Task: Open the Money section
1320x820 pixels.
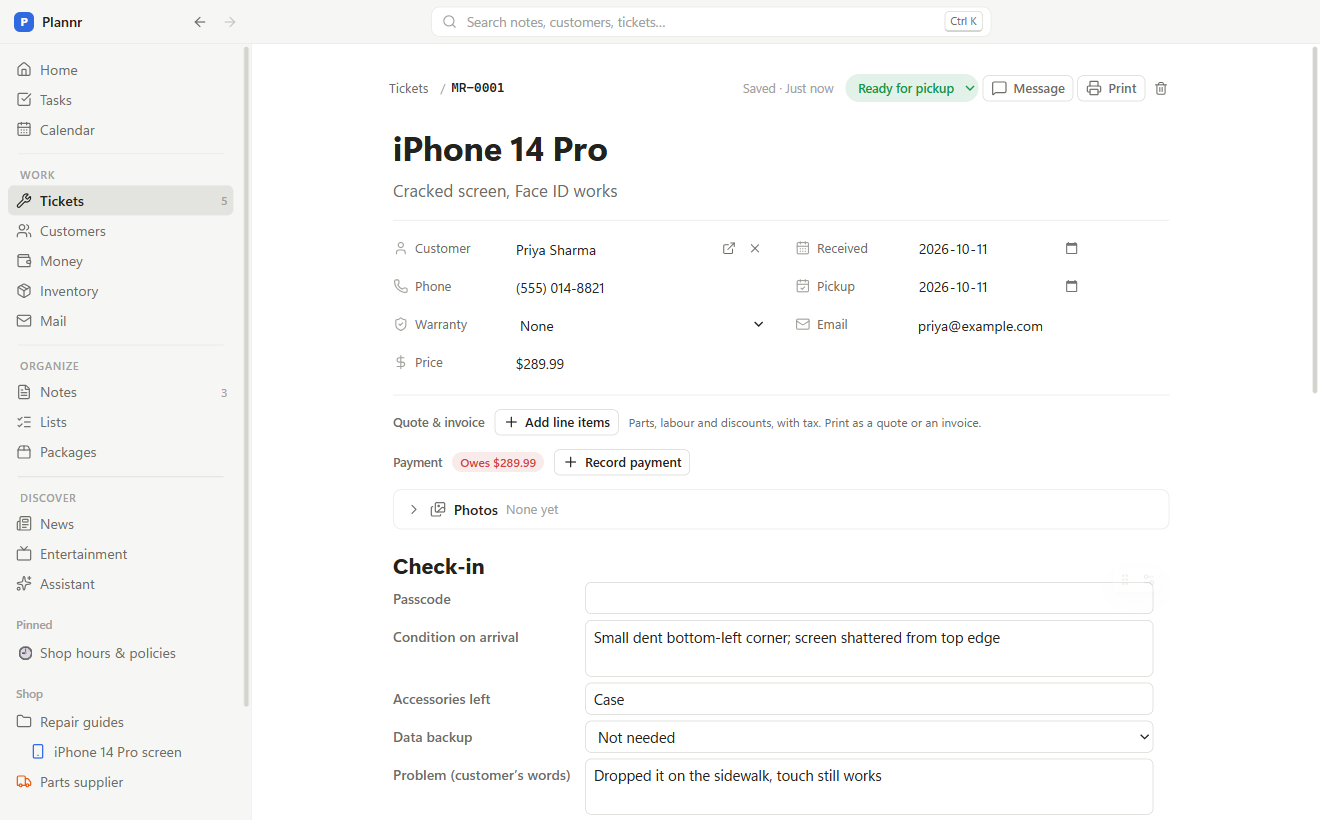Action: tap(121, 261)
